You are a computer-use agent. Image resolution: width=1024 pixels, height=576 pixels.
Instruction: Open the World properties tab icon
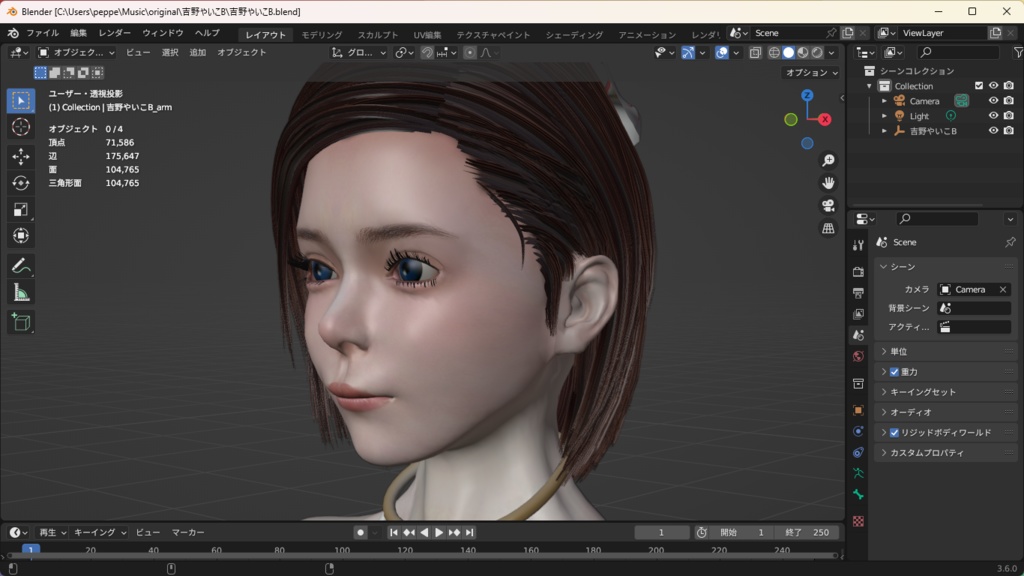(858, 357)
